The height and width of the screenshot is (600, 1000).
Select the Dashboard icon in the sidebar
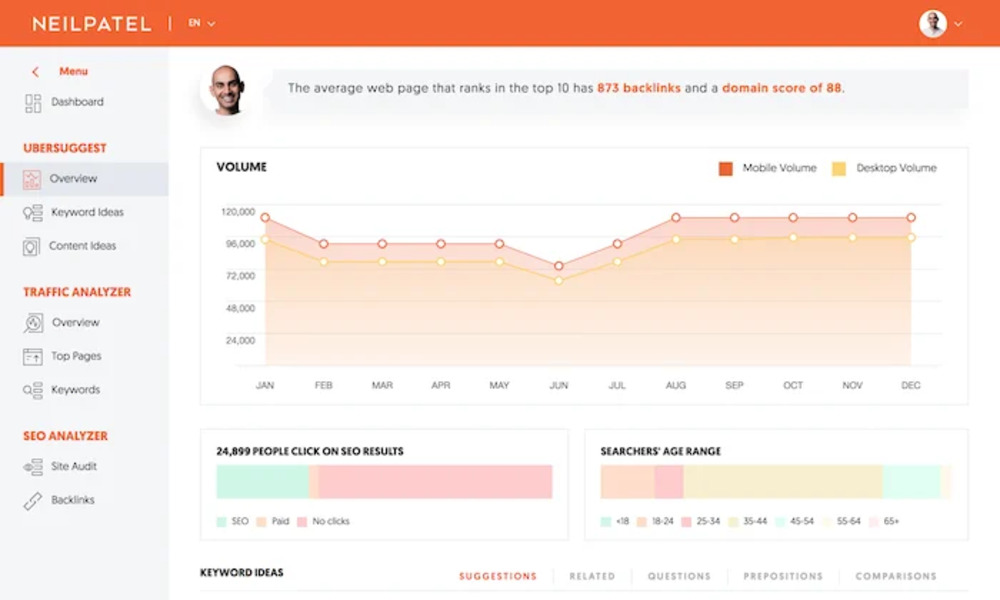pos(34,102)
